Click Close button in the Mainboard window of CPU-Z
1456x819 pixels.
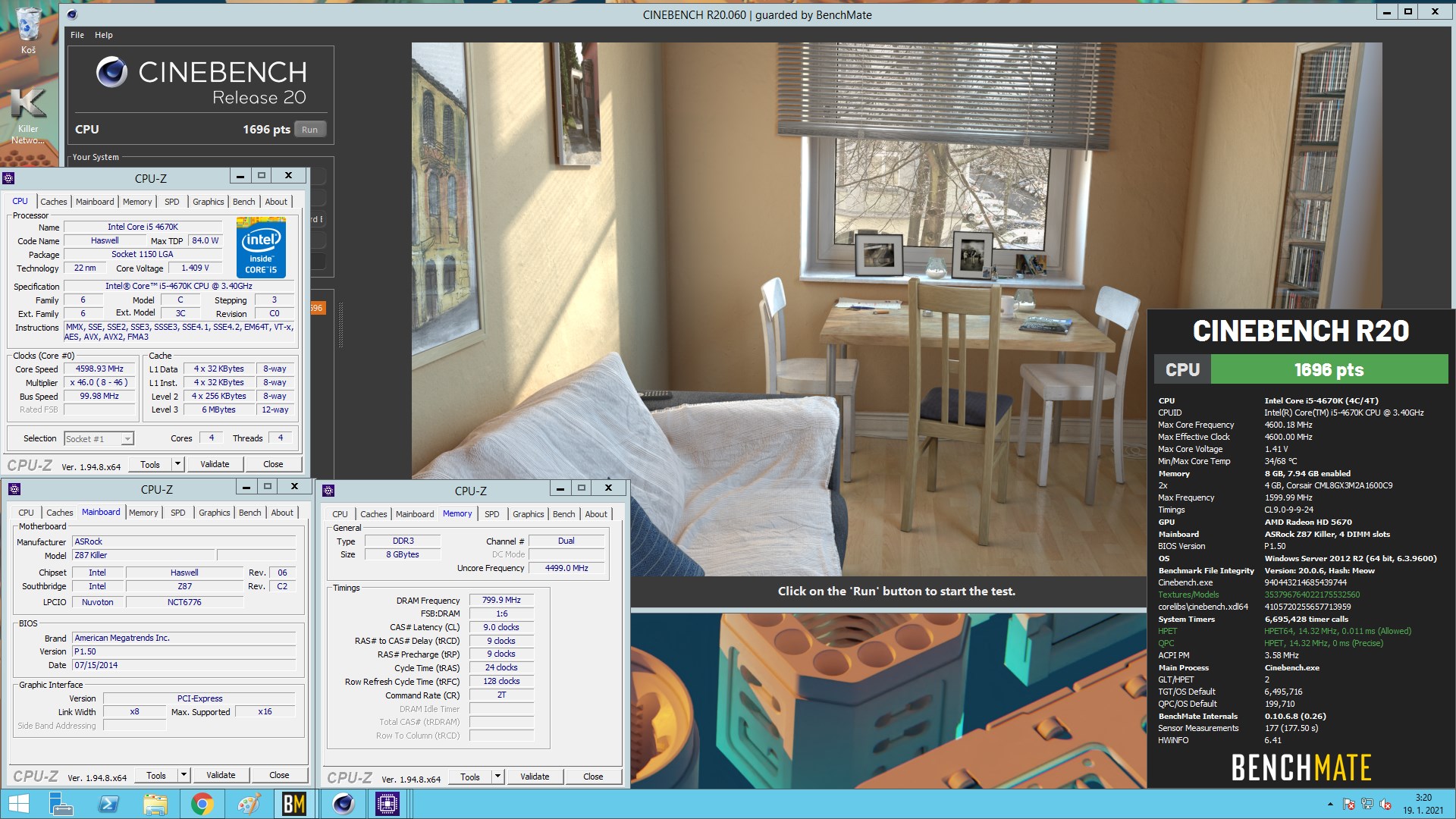click(279, 775)
